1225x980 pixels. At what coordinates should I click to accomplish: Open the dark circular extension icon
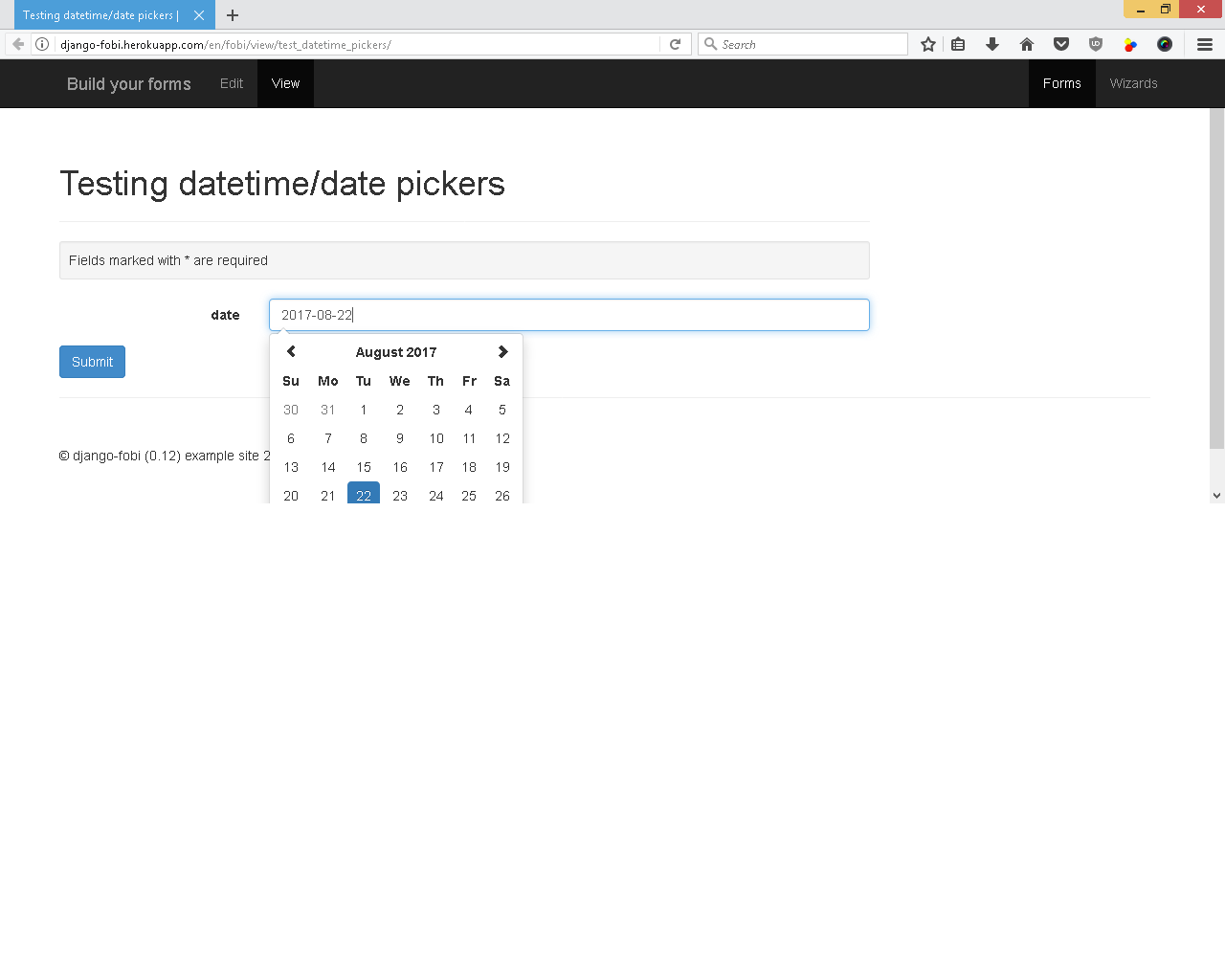[x=1165, y=44]
